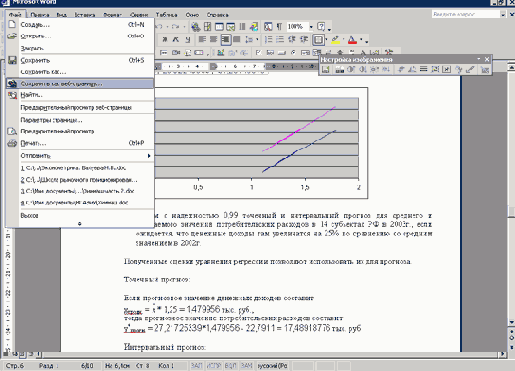Click the Insert Table toolbar icon
515x371 pixels.
[219, 26]
